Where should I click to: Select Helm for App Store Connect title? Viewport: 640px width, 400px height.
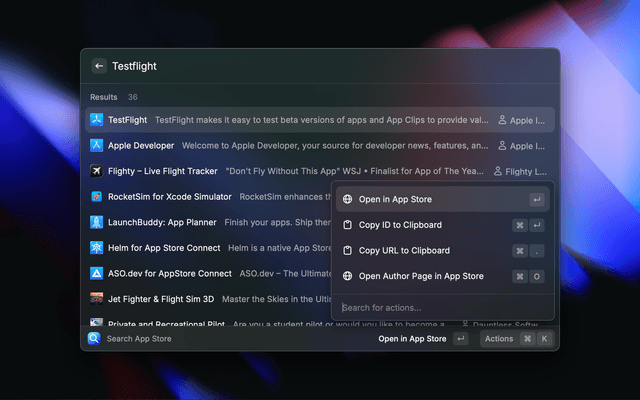point(164,248)
